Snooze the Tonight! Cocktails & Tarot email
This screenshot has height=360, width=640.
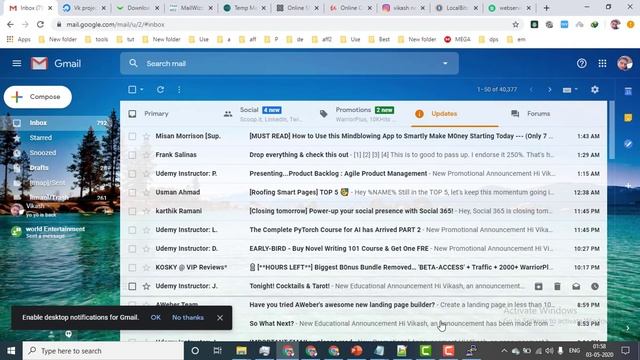(595, 286)
